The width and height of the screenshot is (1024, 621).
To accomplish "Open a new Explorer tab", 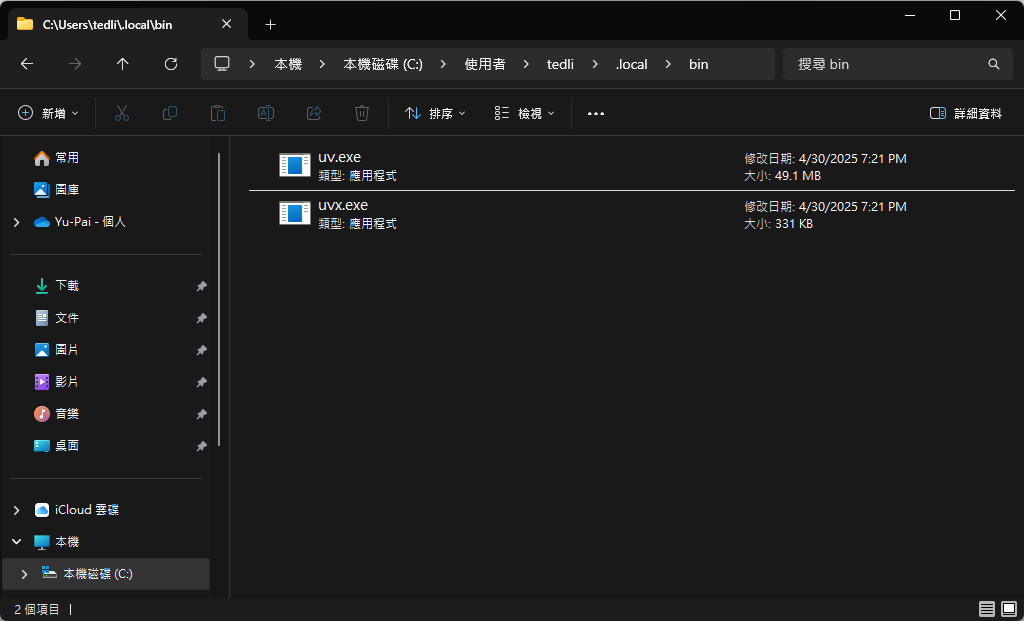I will pos(270,24).
